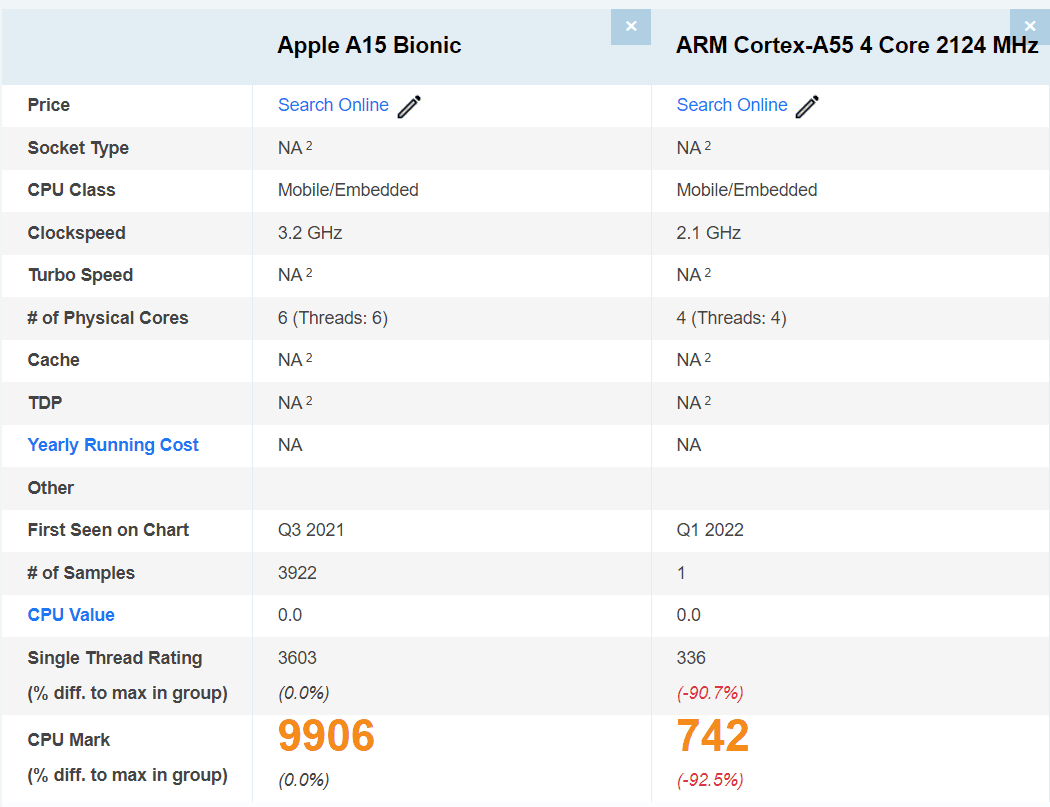Image resolution: width=1050 pixels, height=807 pixels.
Task: Open the CPU Value link
Action: click(x=71, y=615)
